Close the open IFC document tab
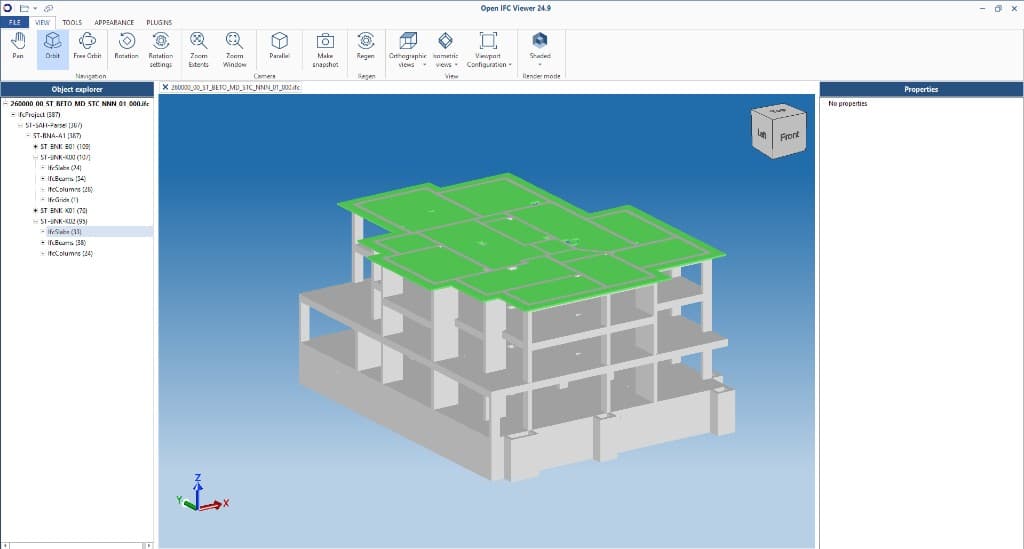This screenshot has height=549, width=1024. click(x=165, y=87)
